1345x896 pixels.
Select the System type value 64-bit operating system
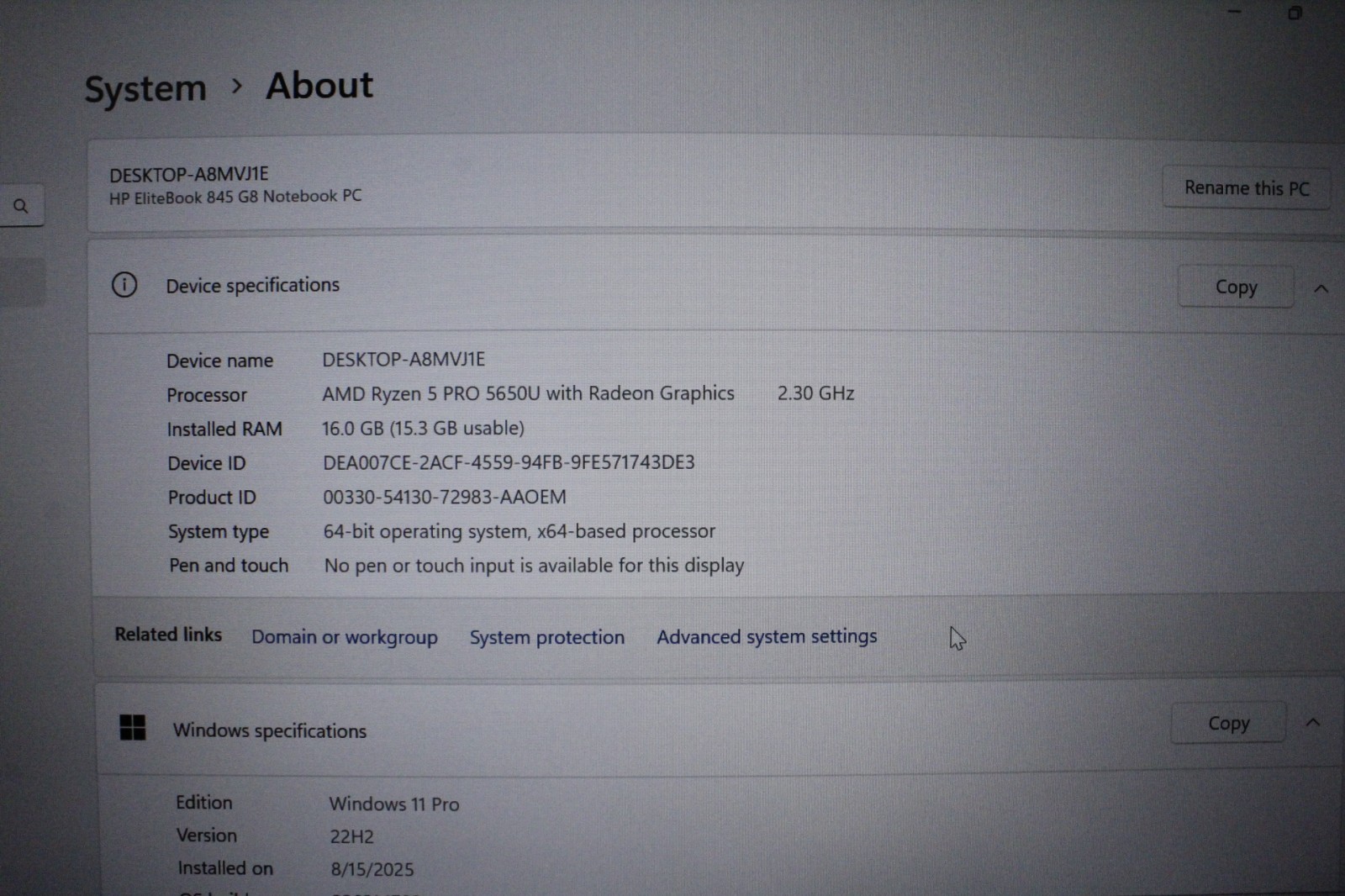[x=520, y=531]
